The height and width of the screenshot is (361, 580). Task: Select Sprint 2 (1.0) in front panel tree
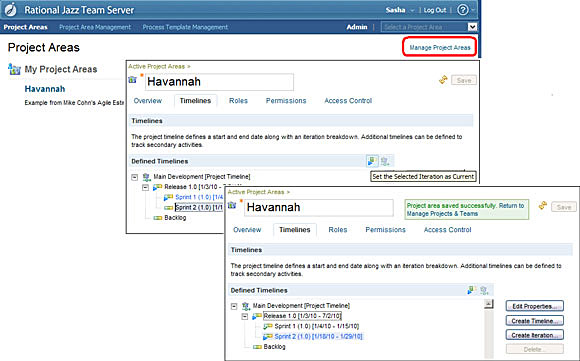[x=318, y=337]
